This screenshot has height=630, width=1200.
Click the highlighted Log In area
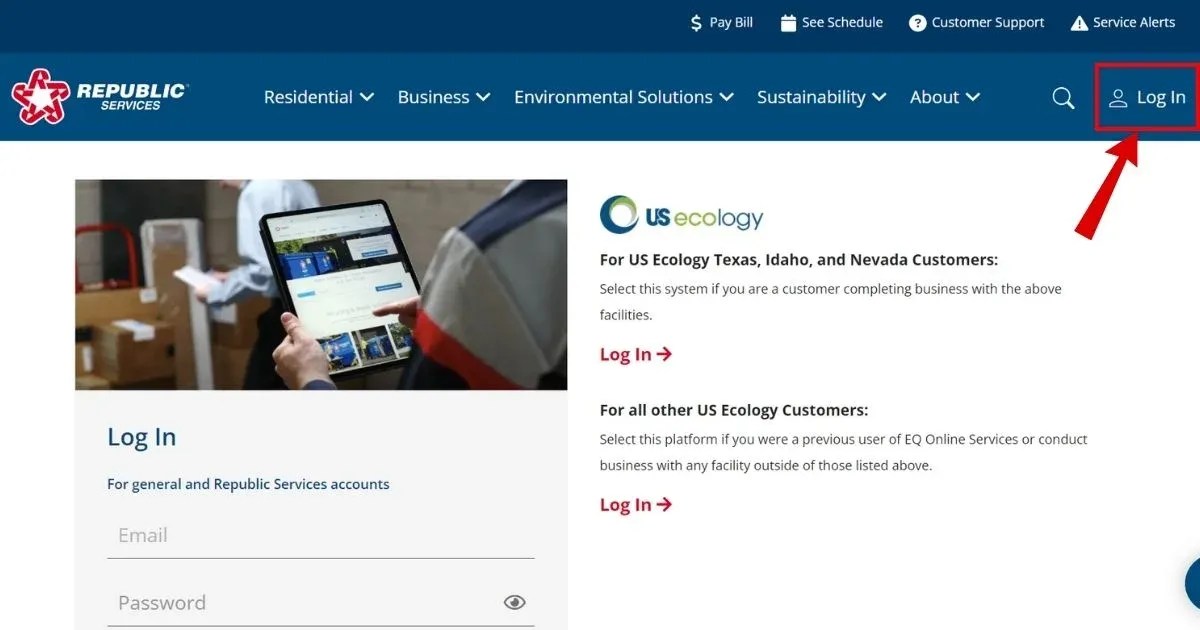1147,97
